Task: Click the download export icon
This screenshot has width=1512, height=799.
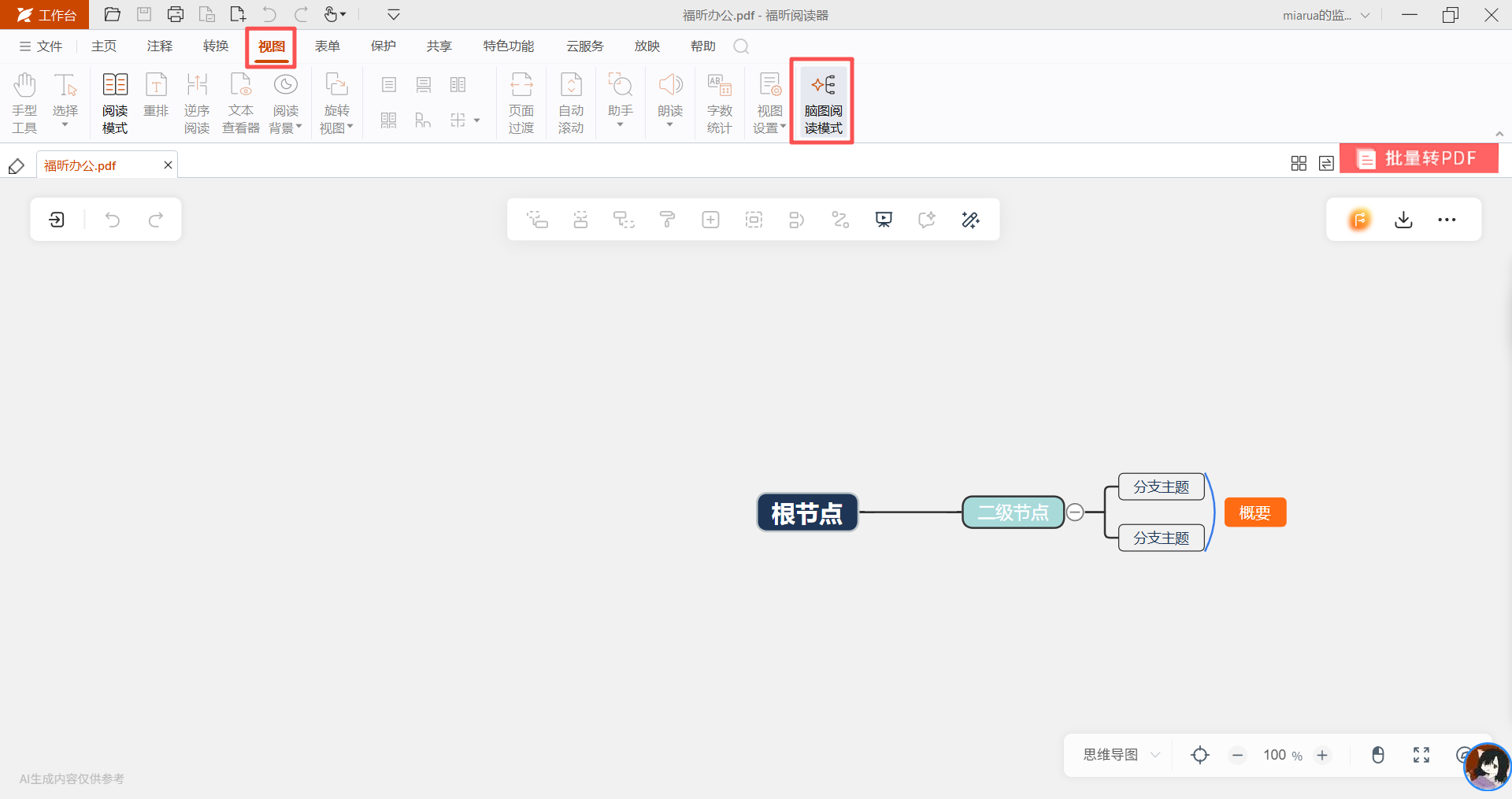Action: [1403, 220]
